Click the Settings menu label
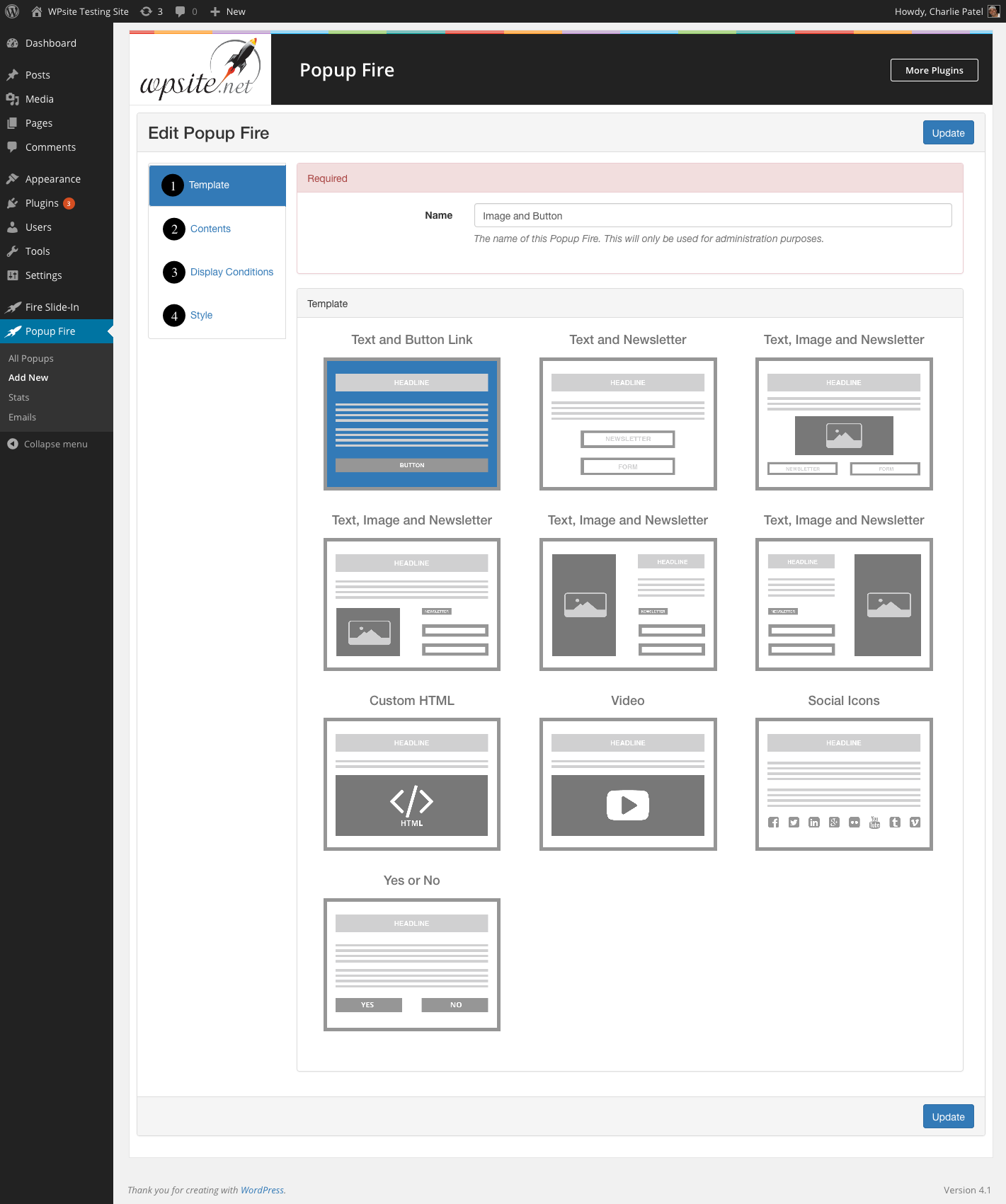This screenshot has height=1204, width=1006. tap(44, 275)
